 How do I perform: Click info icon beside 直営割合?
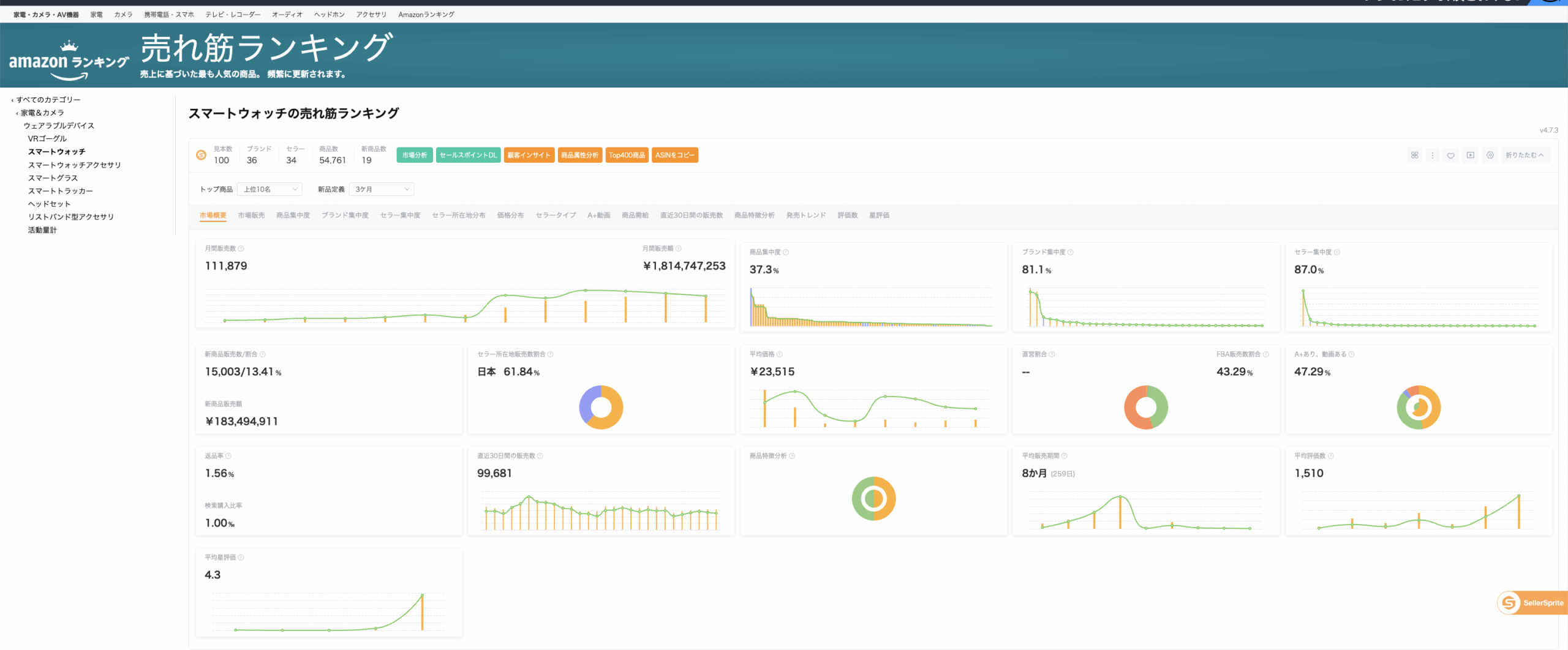1052,354
